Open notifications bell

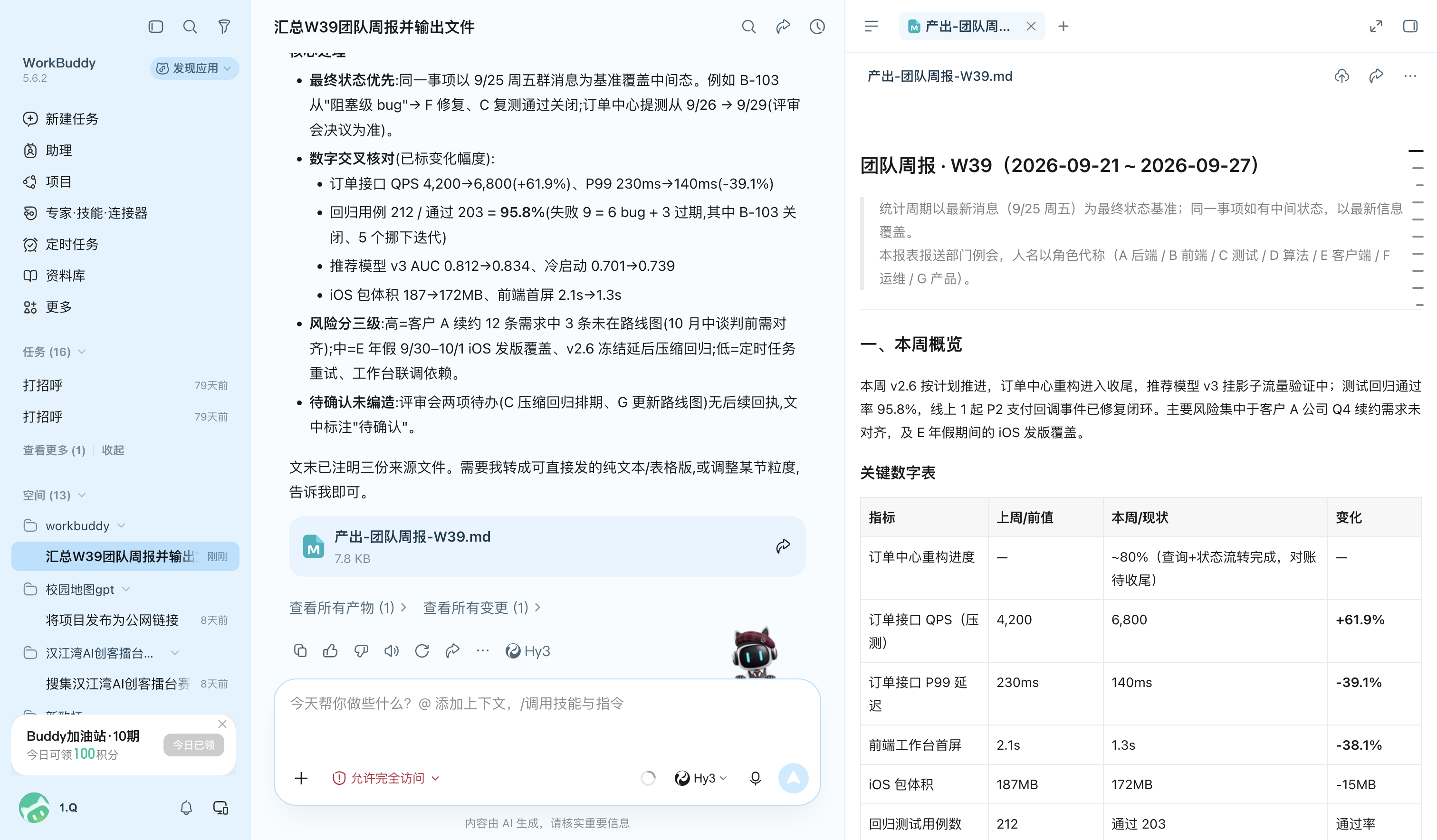[x=186, y=808]
